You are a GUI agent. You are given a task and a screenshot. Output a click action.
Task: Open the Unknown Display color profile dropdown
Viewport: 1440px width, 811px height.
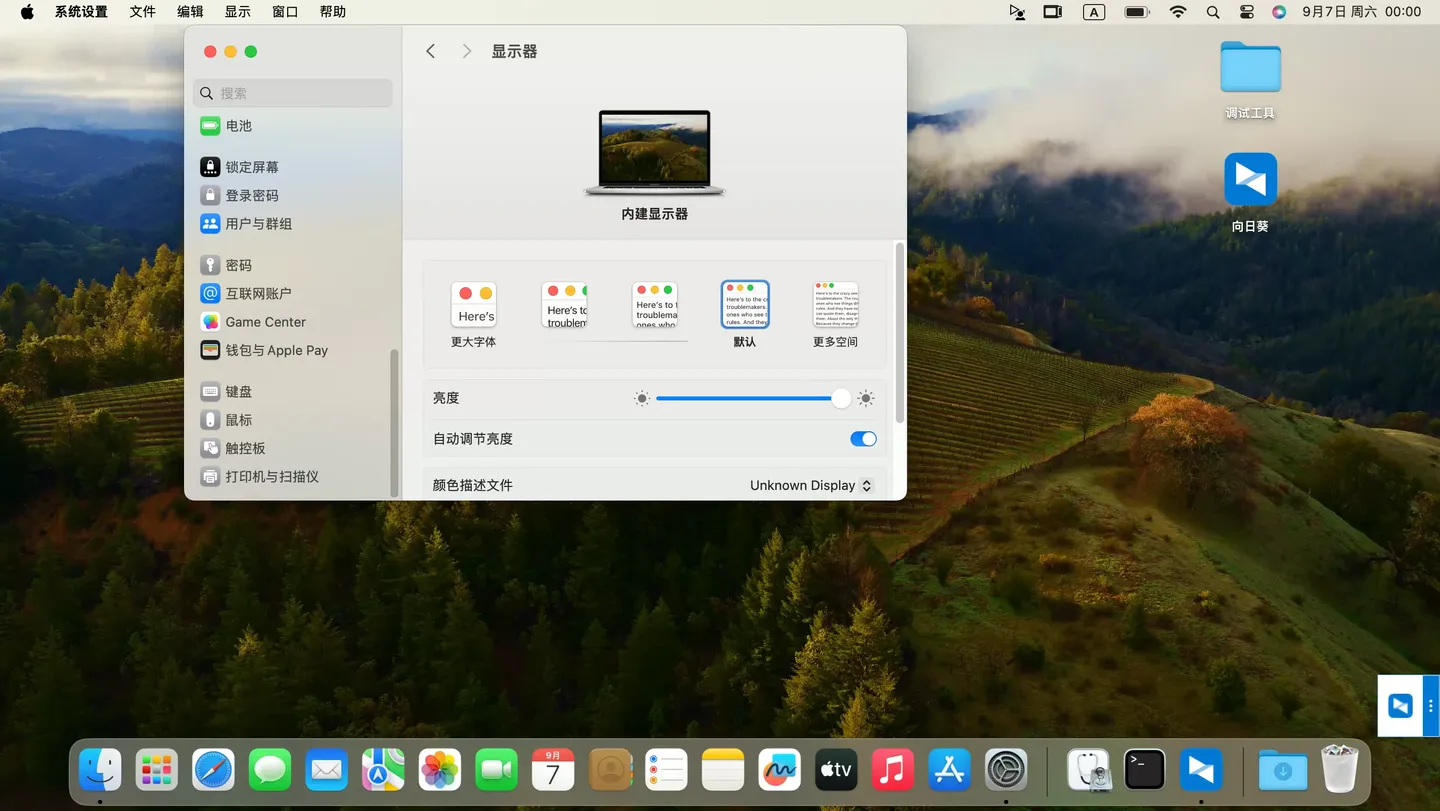(x=810, y=485)
